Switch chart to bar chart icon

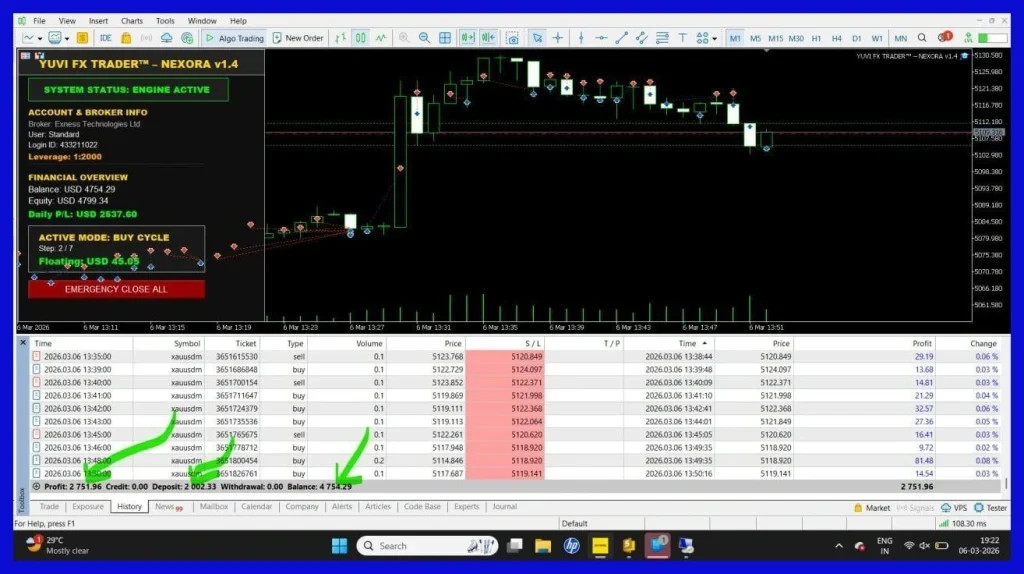(340, 38)
